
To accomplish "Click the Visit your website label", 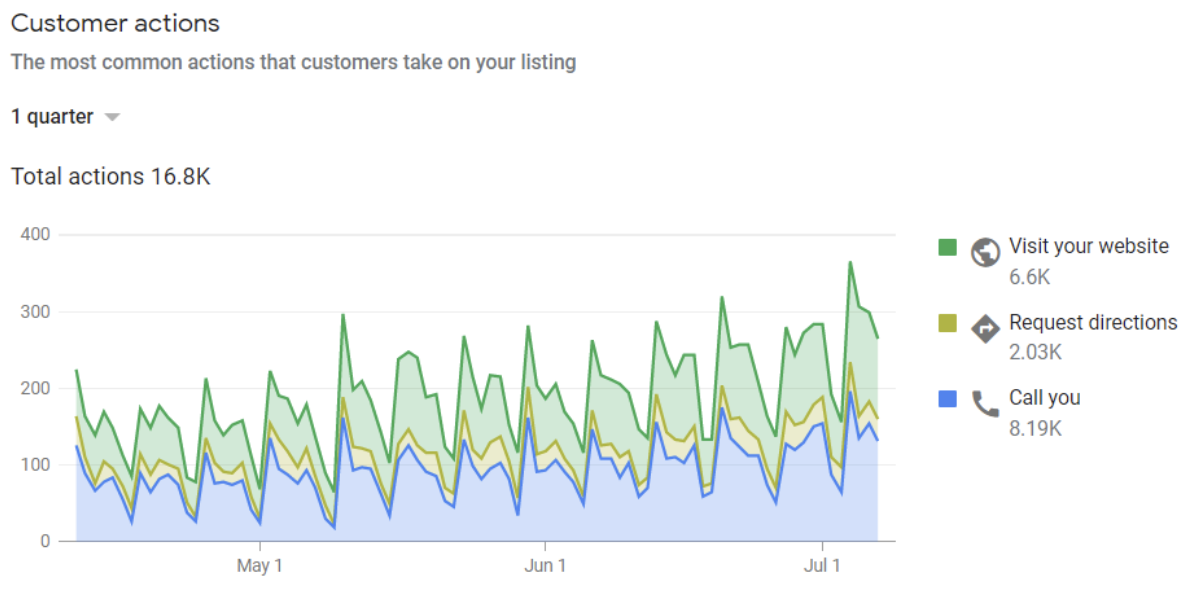I will [x=1088, y=246].
